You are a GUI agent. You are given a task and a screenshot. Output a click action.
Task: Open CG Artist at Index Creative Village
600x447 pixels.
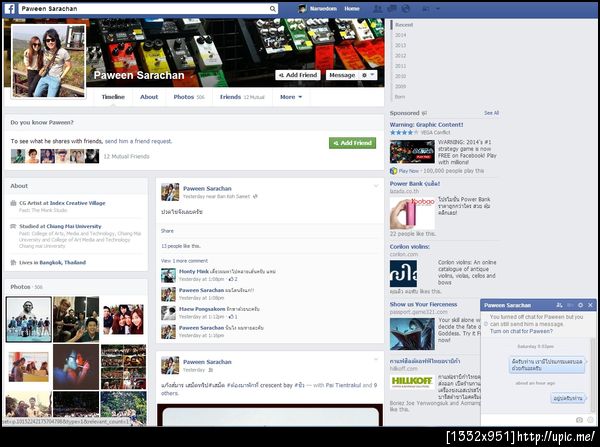click(62, 203)
